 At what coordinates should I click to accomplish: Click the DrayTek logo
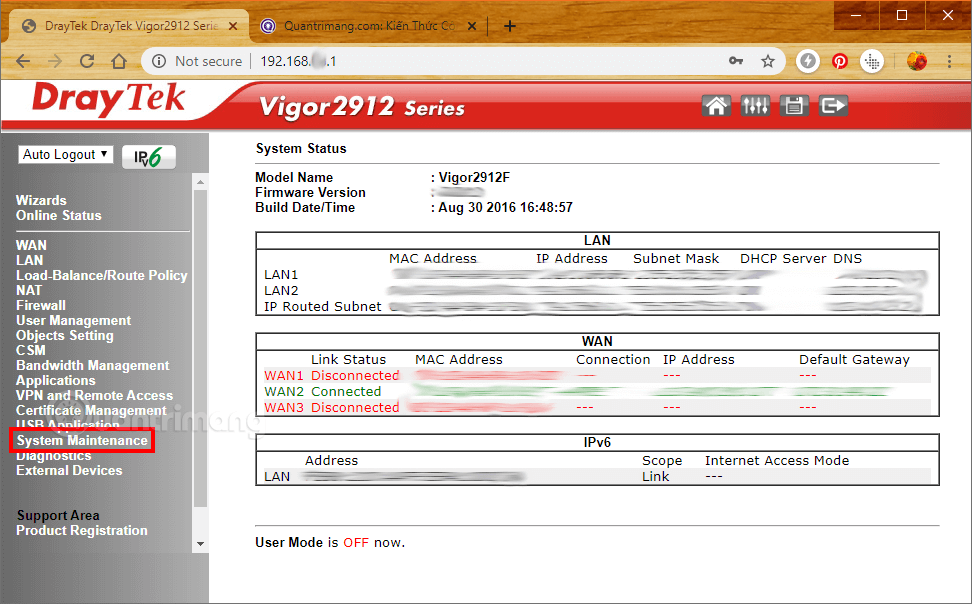(x=108, y=99)
